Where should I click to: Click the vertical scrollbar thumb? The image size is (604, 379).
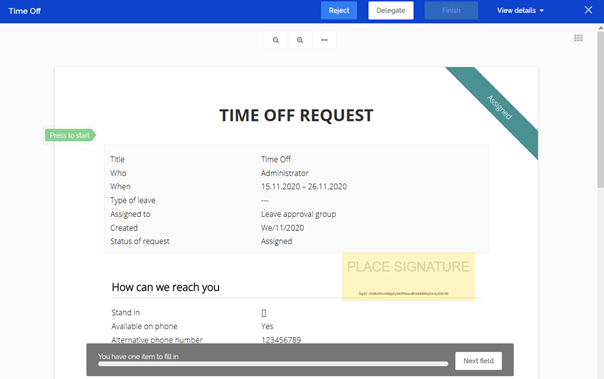pos(601,109)
